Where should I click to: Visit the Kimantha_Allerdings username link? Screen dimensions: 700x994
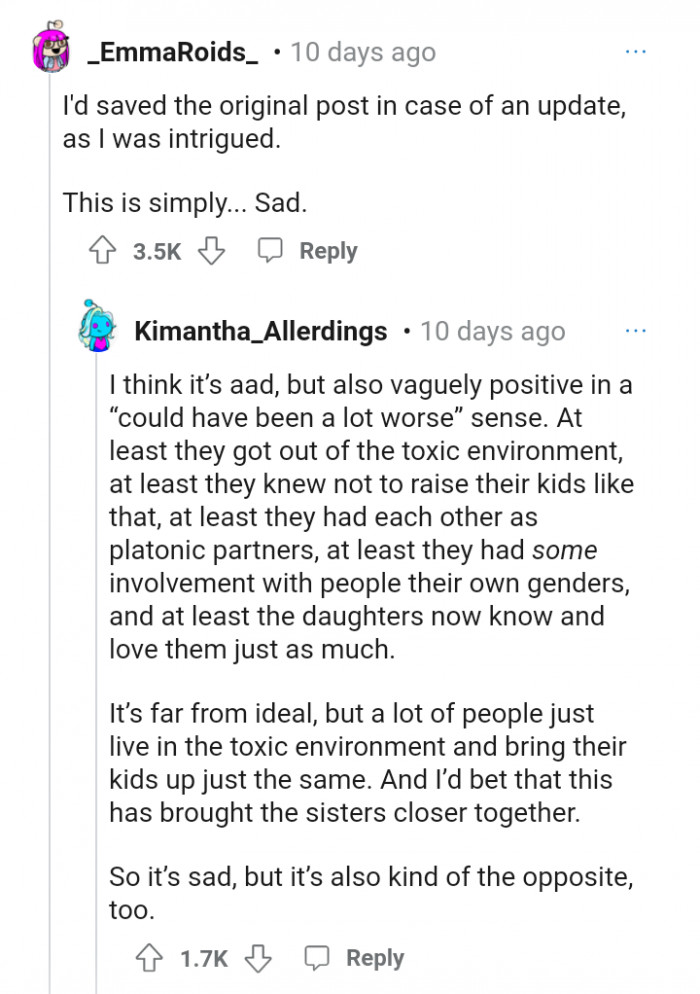260,331
